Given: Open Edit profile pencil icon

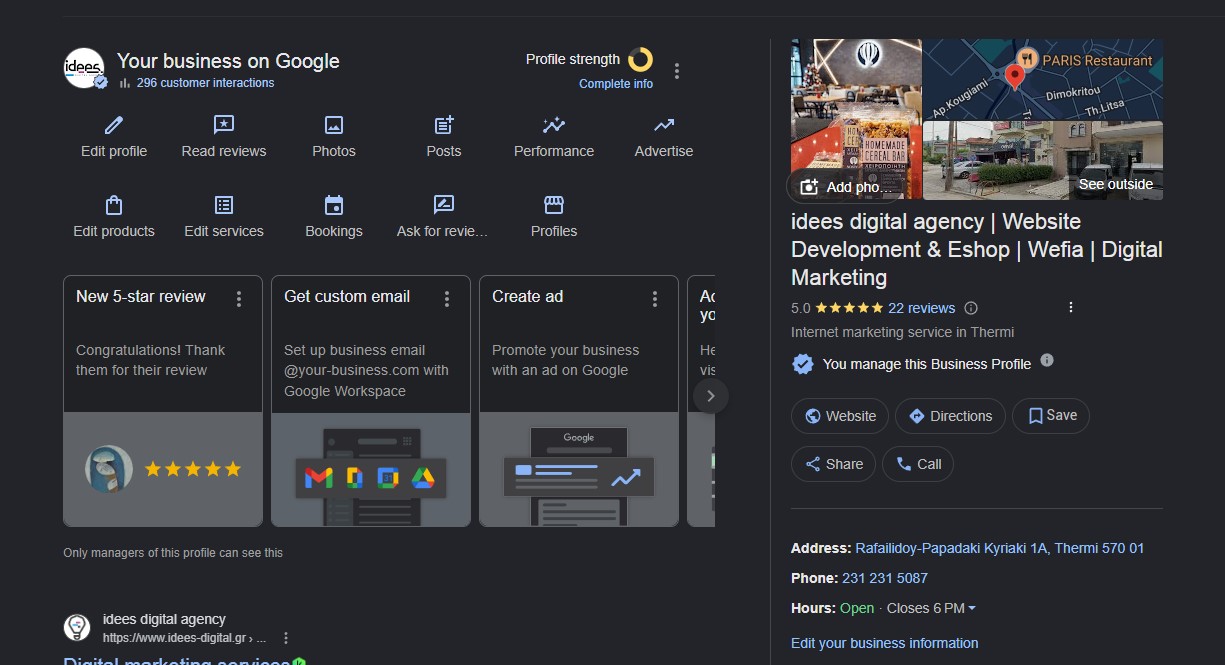Looking at the screenshot, I should (x=114, y=125).
